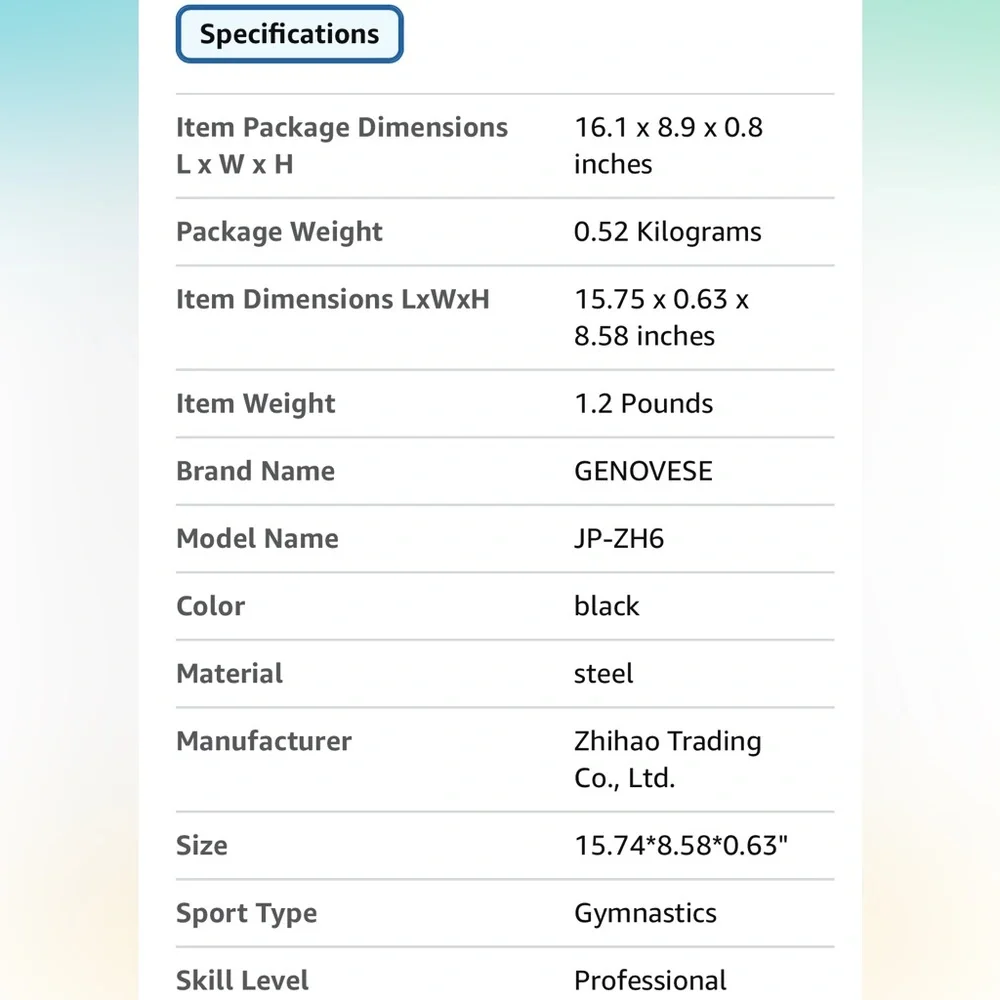The image size is (1000, 1000).
Task: Select the Zhihao Trading Co., Ltd. value
Action: pyautogui.click(x=668, y=760)
